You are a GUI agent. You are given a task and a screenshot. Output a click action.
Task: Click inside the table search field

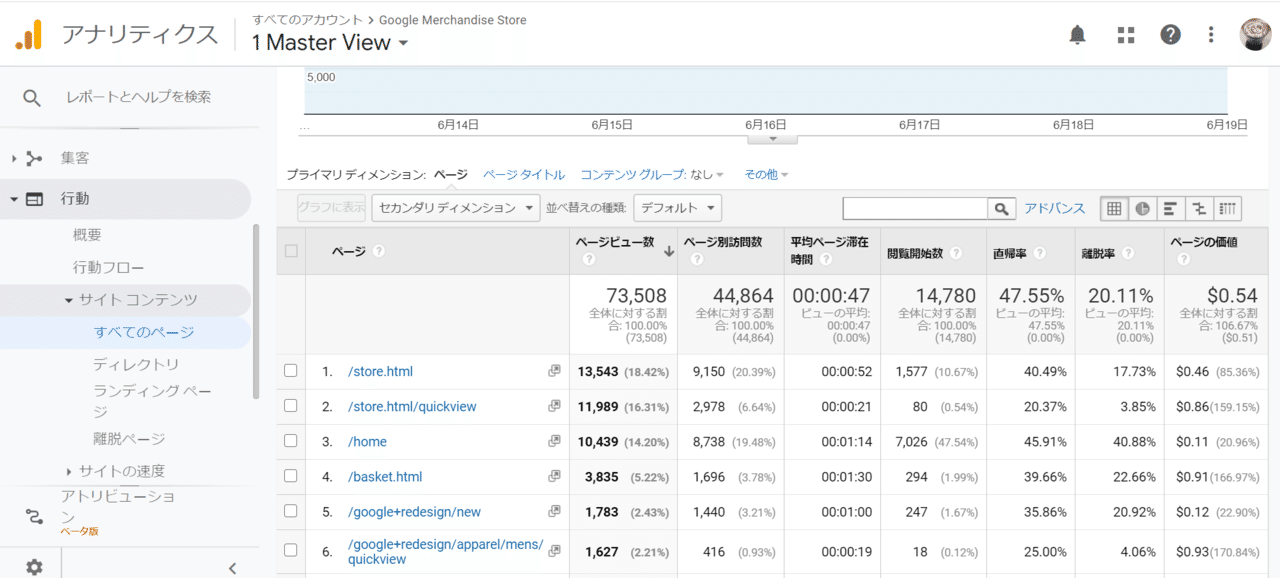tap(916, 208)
